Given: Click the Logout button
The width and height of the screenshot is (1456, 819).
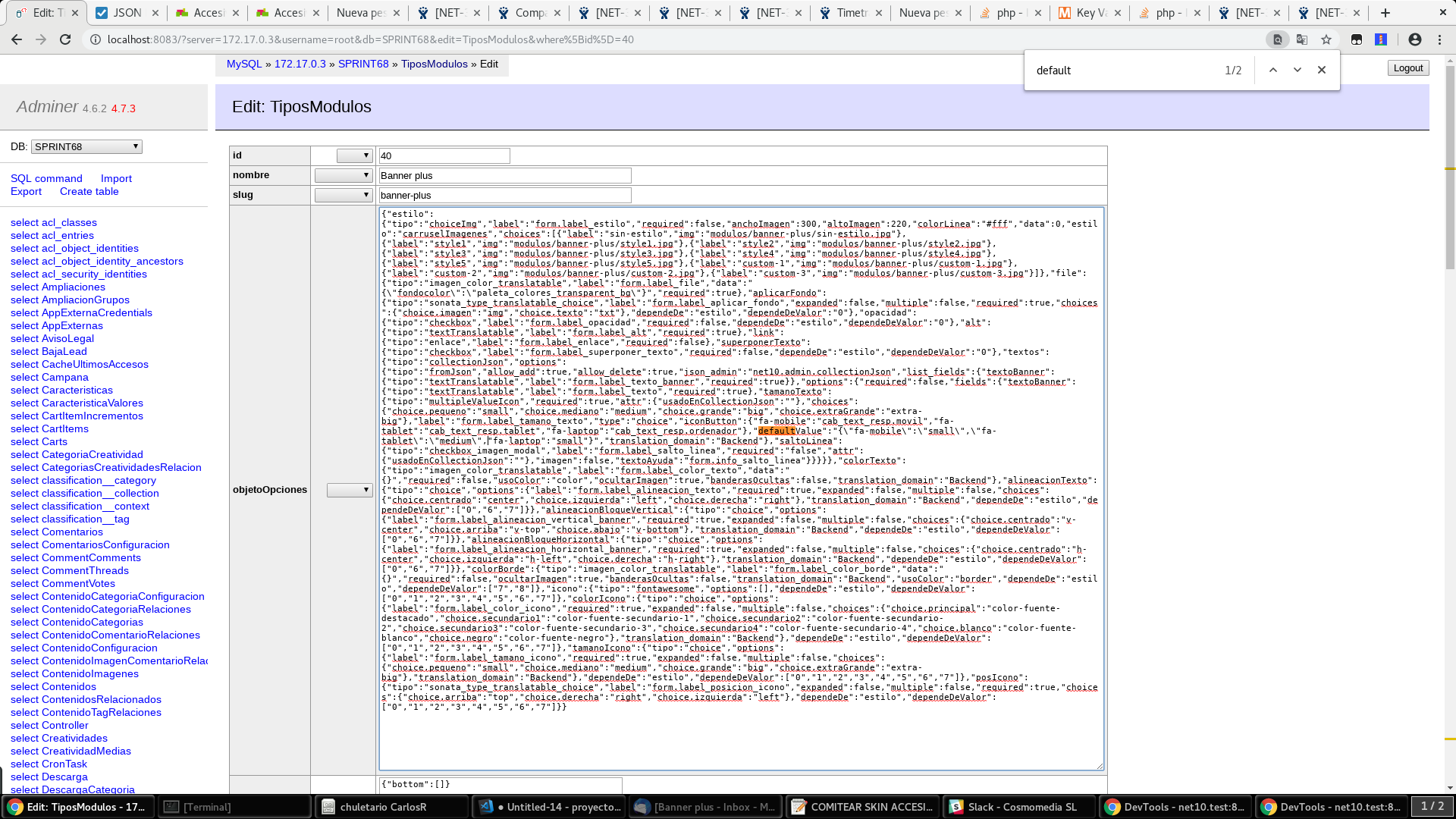Looking at the screenshot, I should (1408, 68).
